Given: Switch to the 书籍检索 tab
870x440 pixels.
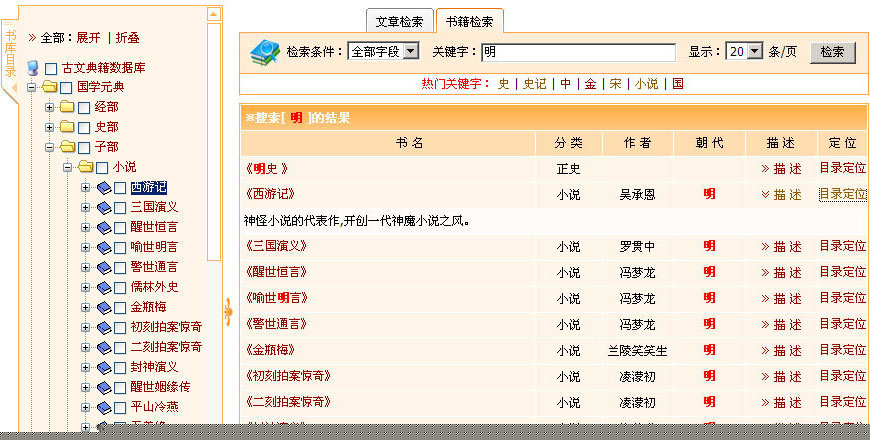Looking at the screenshot, I should click(x=469, y=22).
